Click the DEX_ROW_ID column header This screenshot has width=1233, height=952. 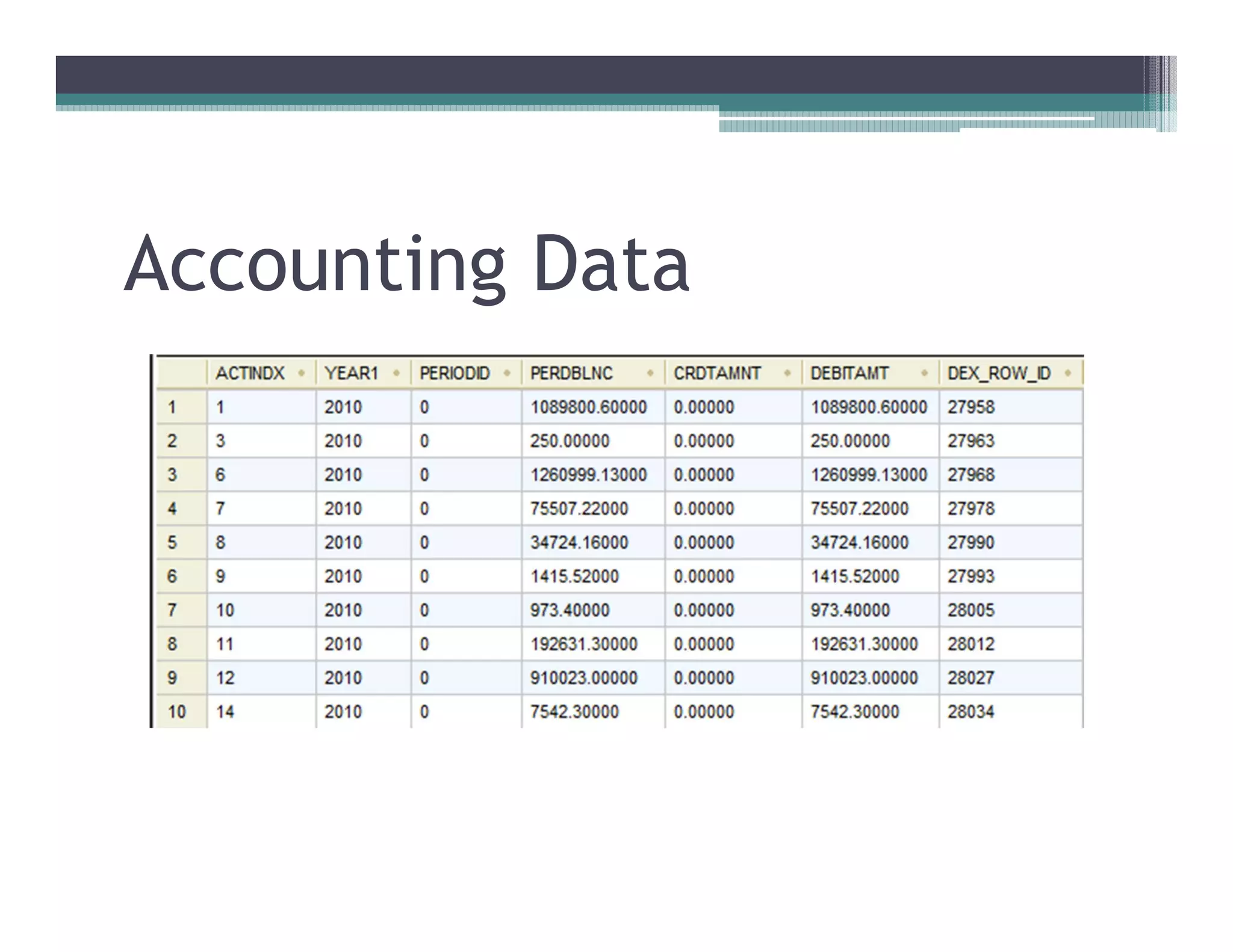point(1011,373)
